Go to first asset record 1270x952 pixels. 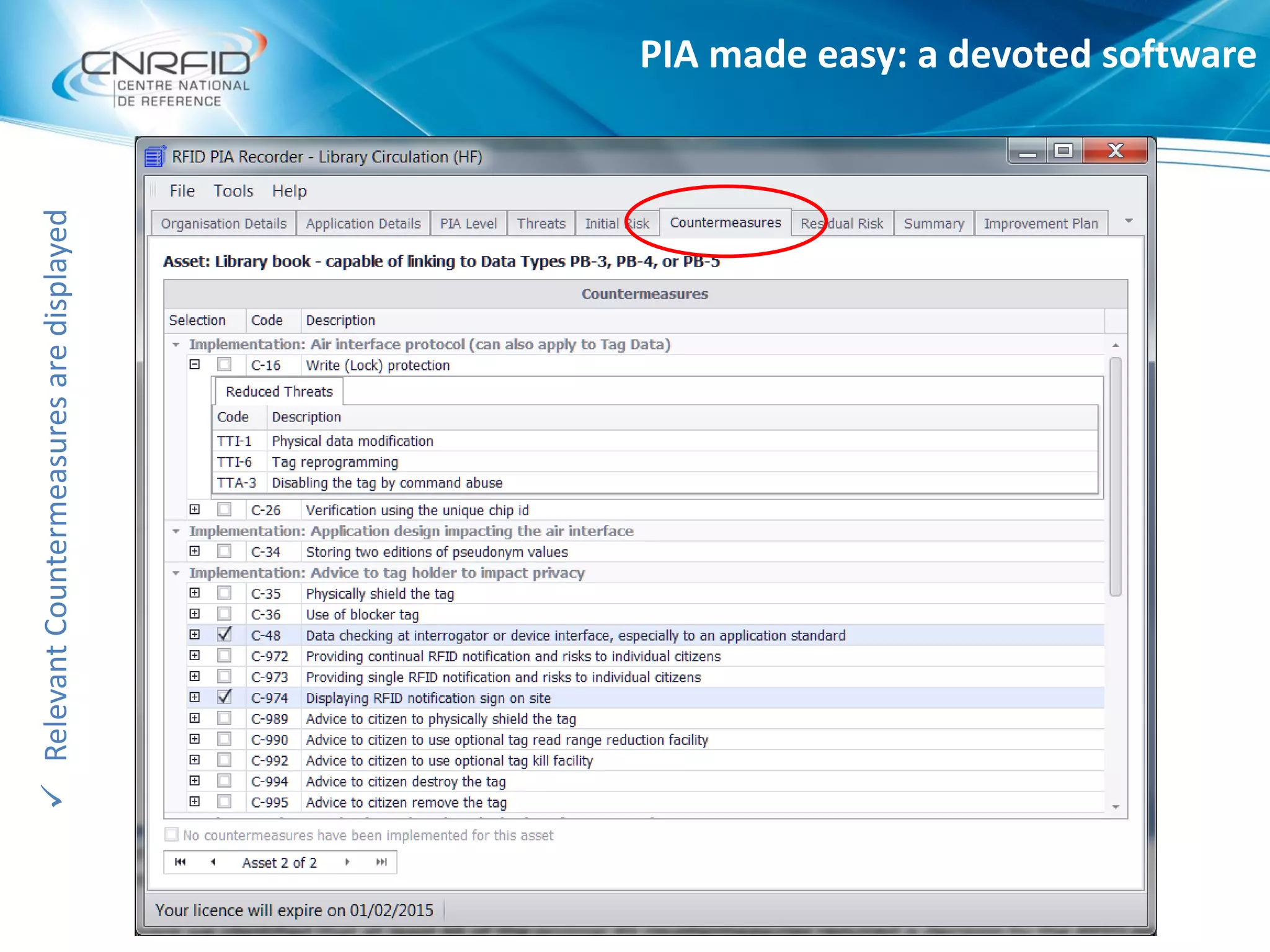[180, 862]
